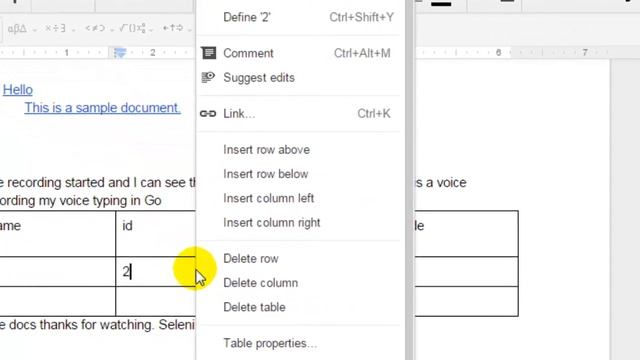
Task: Open math operations equation dropdown
Action: tap(136, 29)
